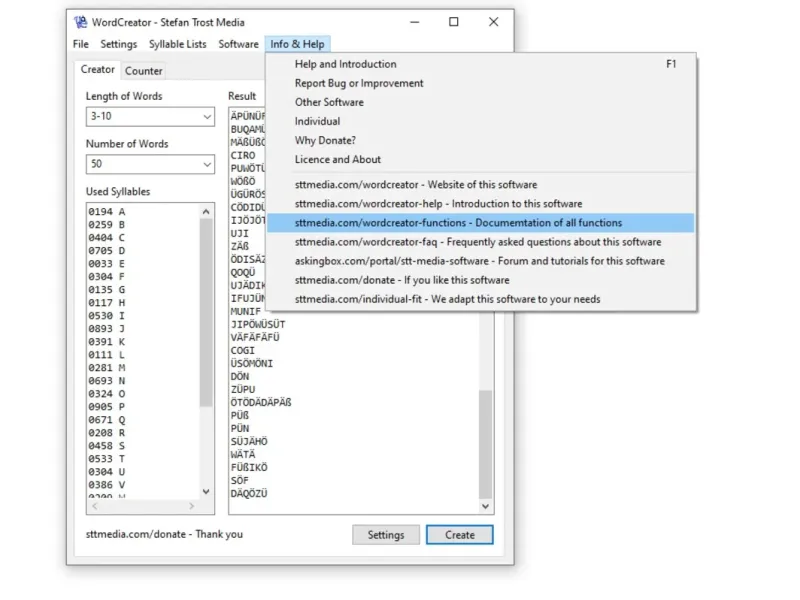
Task: Click right arrow of syllables horizontal scrollbar
Action: (x=191, y=506)
